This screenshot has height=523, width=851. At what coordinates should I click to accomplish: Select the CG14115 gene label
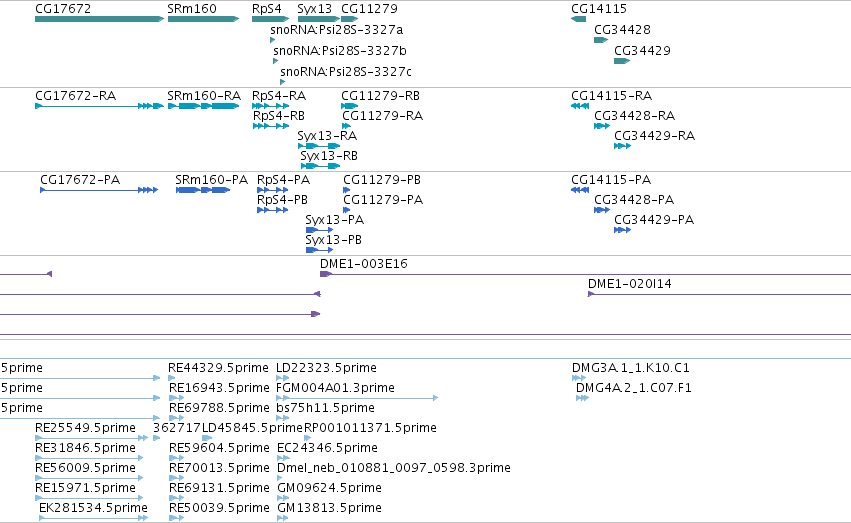[x=599, y=9]
